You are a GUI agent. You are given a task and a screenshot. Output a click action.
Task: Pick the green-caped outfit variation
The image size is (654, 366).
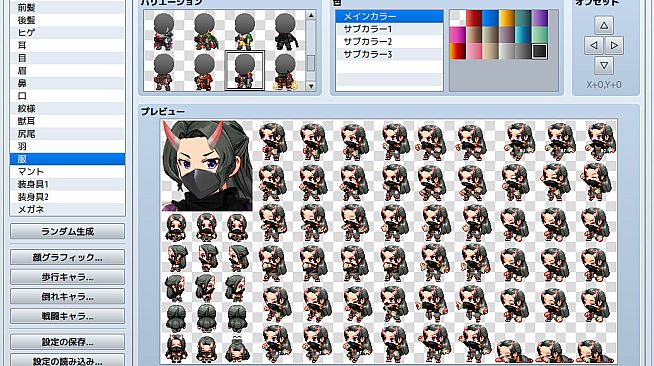coord(204,31)
